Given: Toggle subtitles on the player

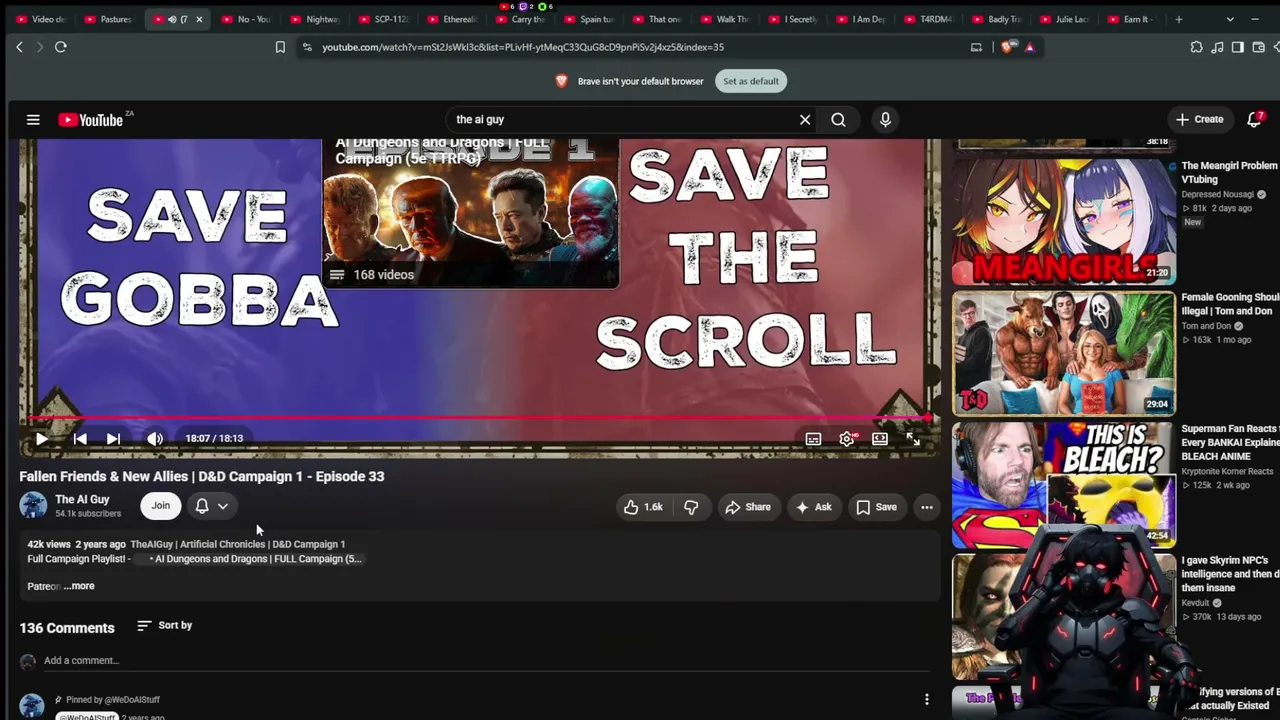Looking at the screenshot, I should [814, 439].
